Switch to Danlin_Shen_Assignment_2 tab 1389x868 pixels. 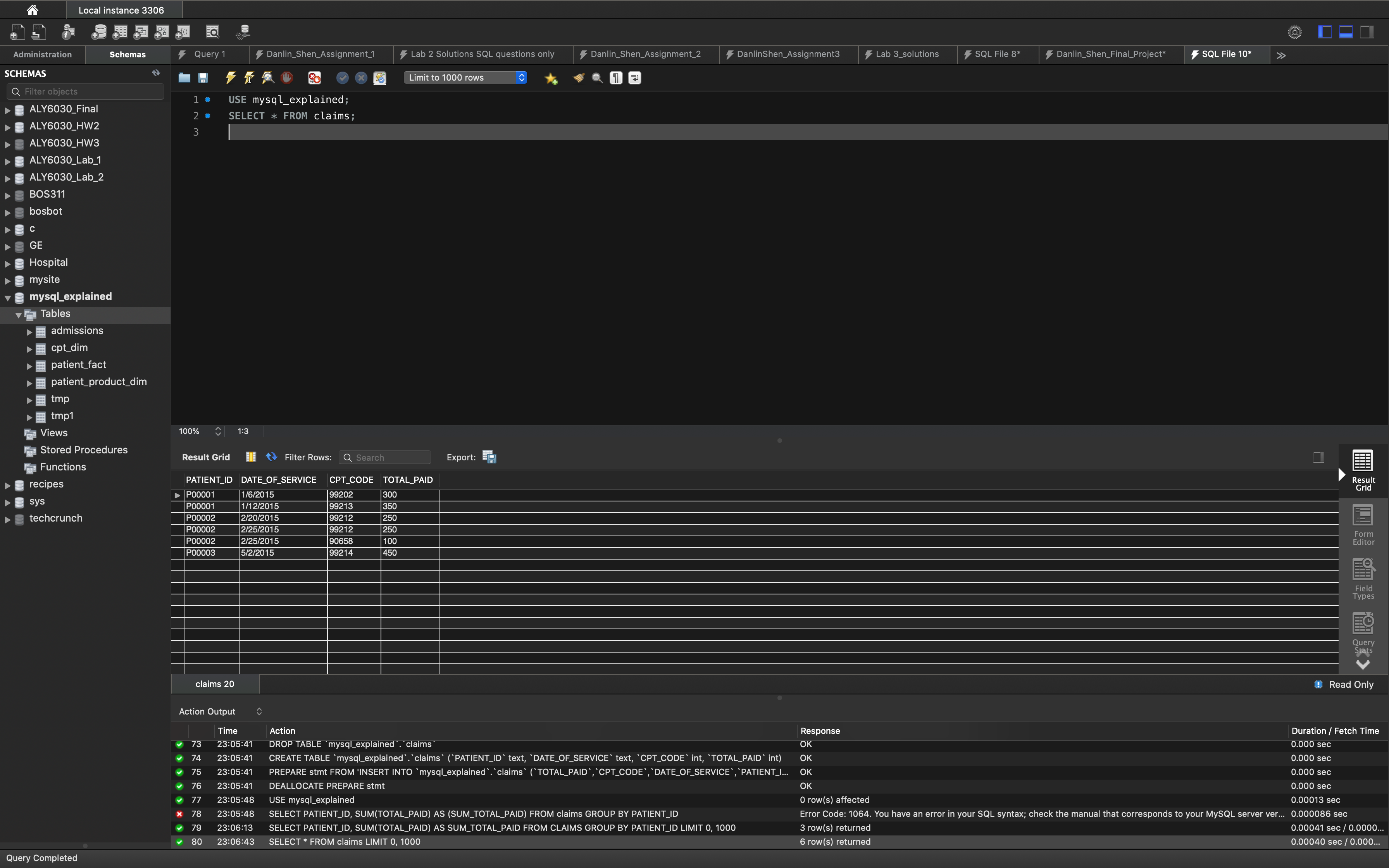point(645,54)
